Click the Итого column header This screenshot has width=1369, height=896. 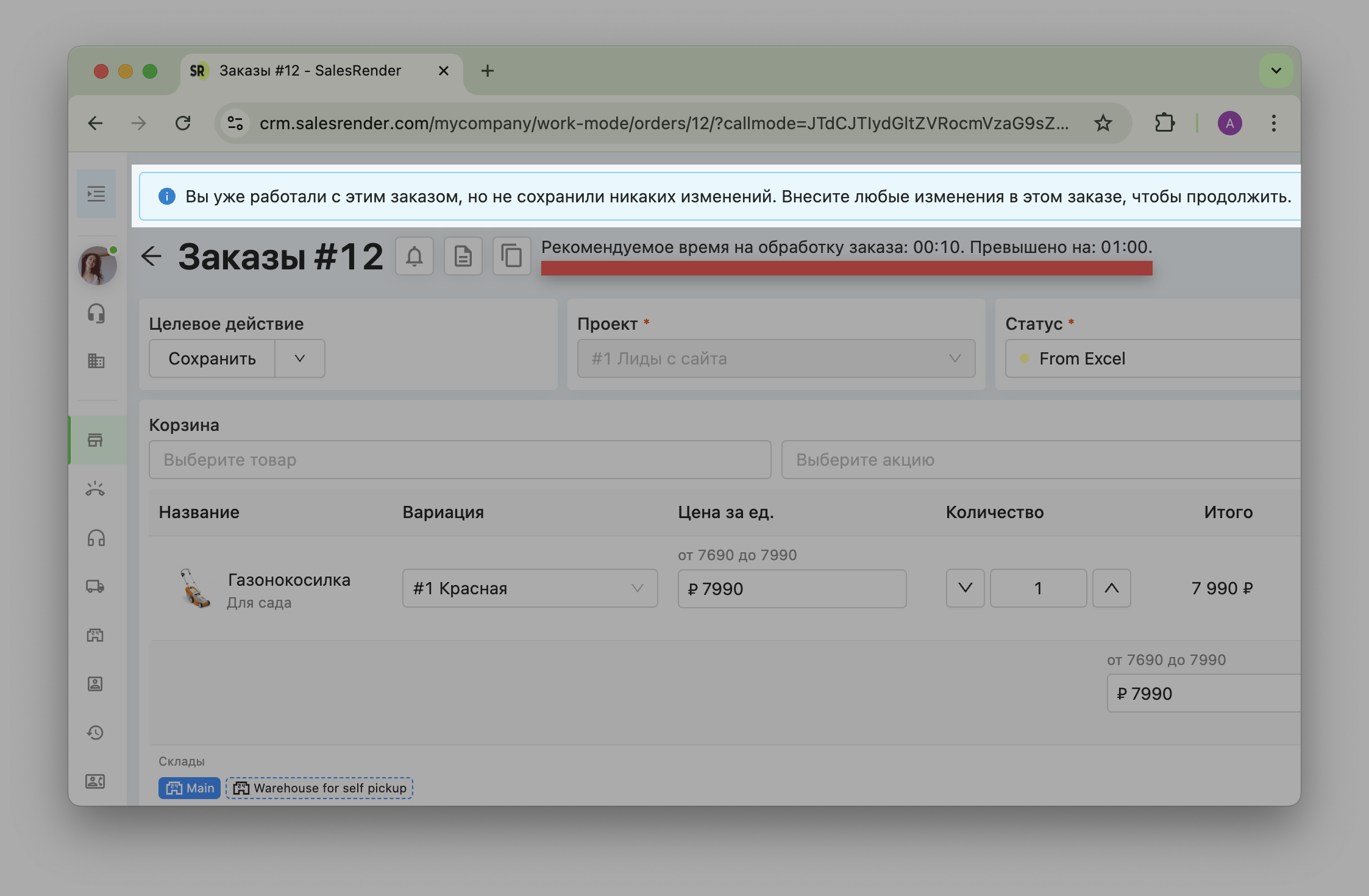pos(1228,512)
